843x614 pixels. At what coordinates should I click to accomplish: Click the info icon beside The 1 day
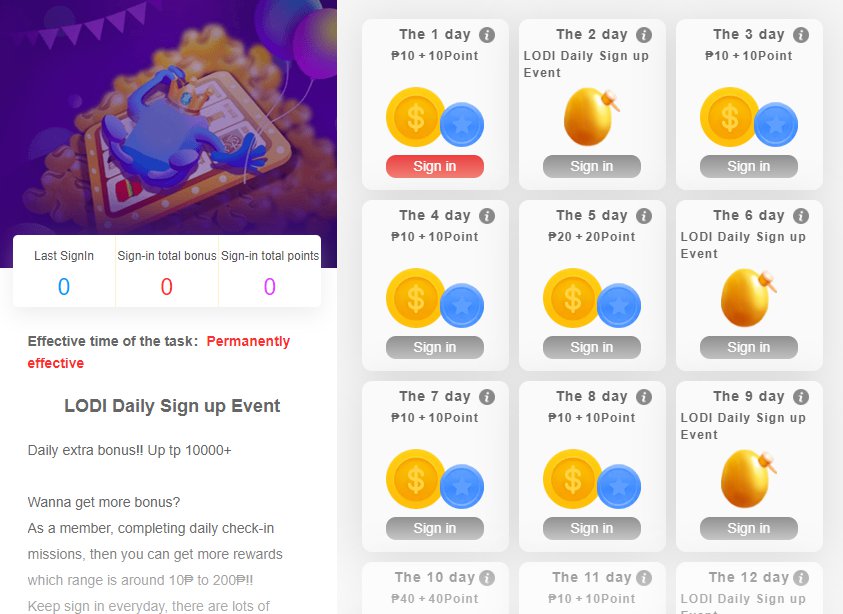point(487,35)
